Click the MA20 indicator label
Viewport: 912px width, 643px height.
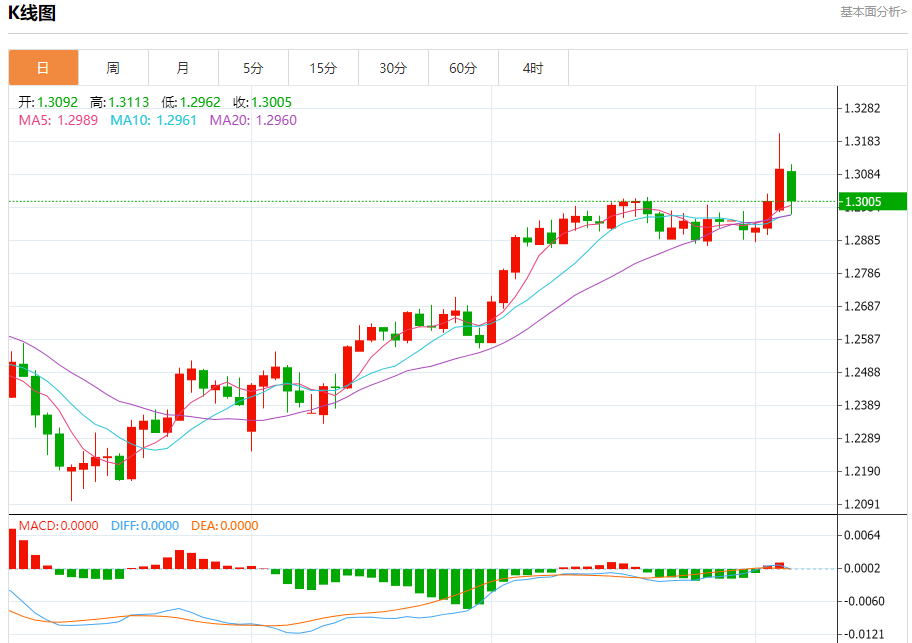(253, 120)
